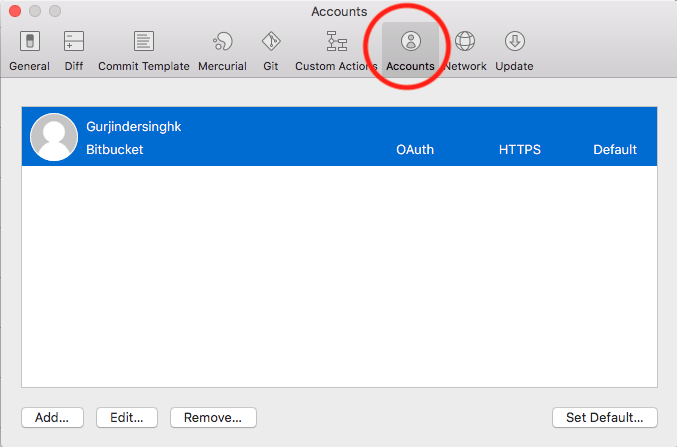Image resolution: width=677 pixels, height=447 pixels.
Task: Open the Git settings pane
Action: click(x=270, y=50)
